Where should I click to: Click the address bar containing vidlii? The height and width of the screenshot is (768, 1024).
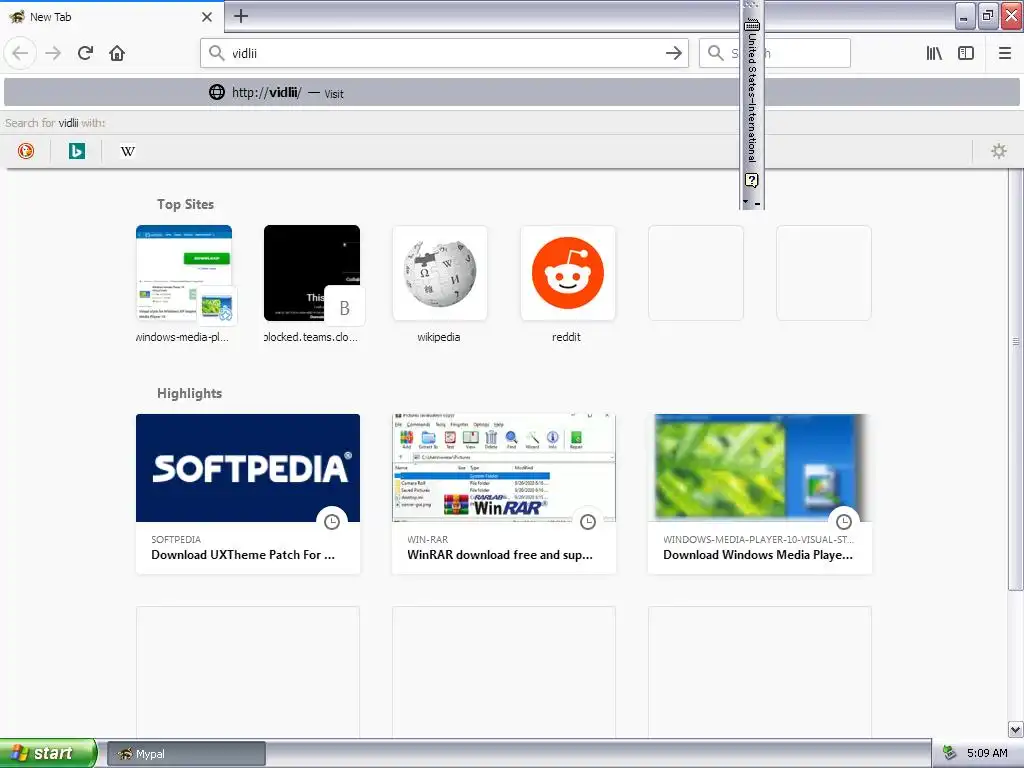click(x=444, y=53)
